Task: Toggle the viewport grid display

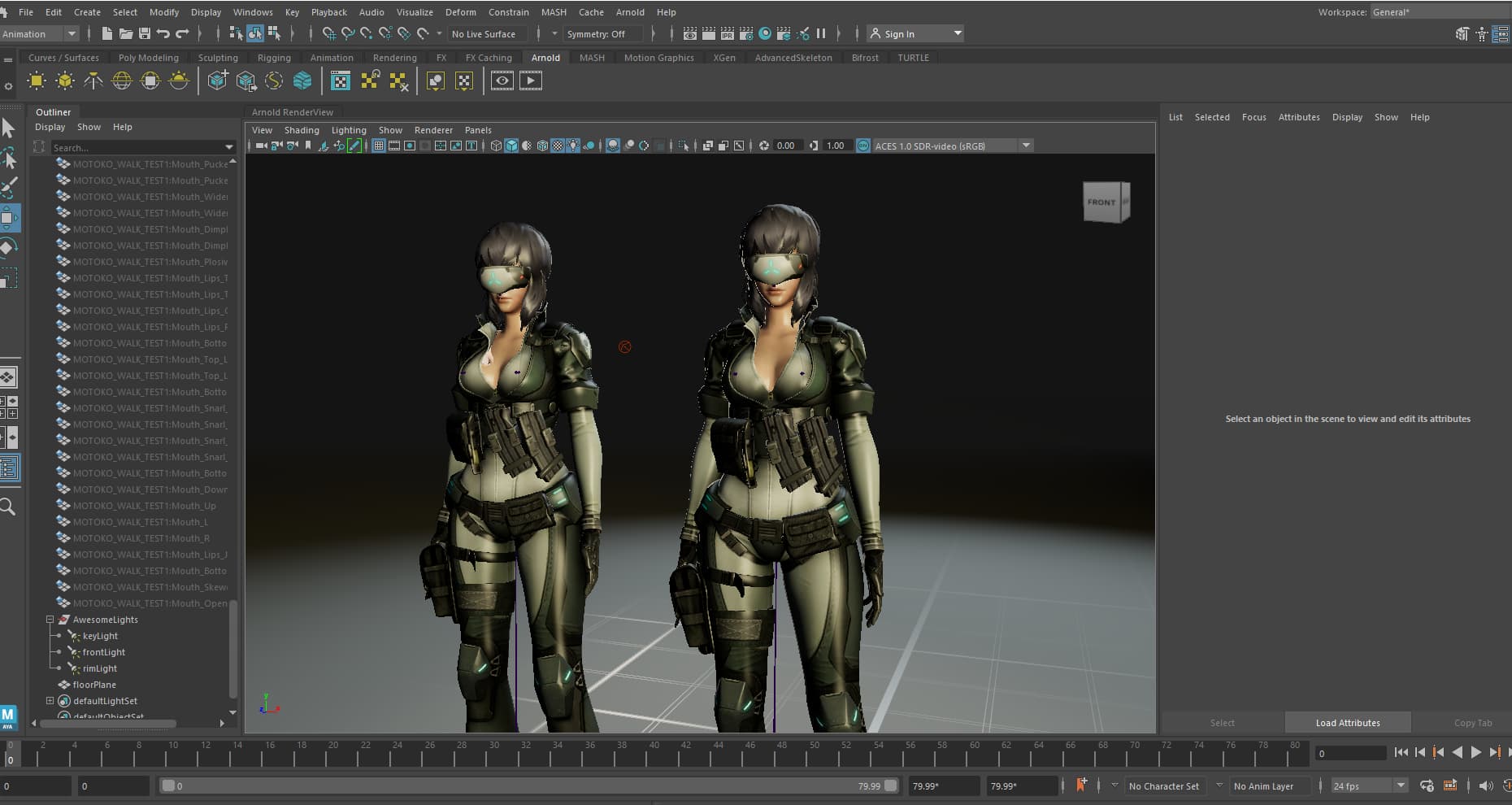Action: (x=378, y=146)
